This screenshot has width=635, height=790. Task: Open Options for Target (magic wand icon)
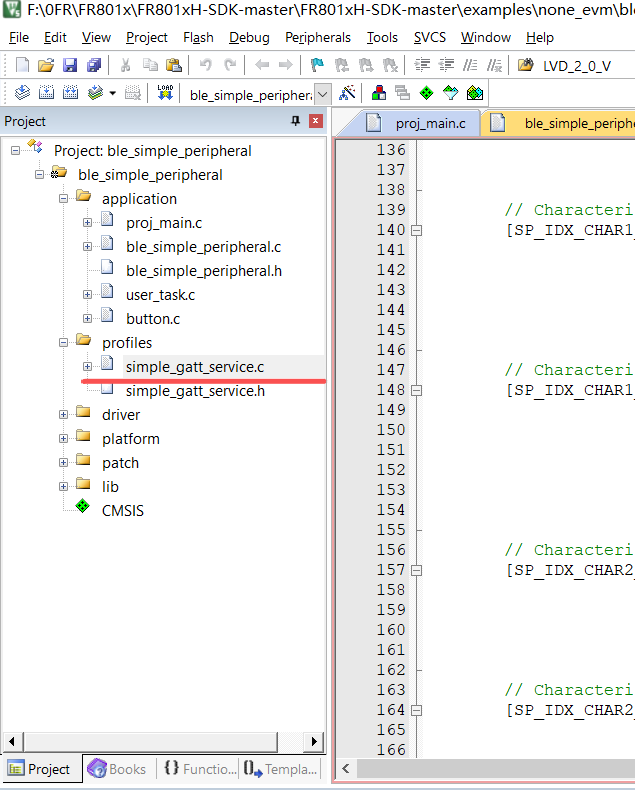point(348,93)
